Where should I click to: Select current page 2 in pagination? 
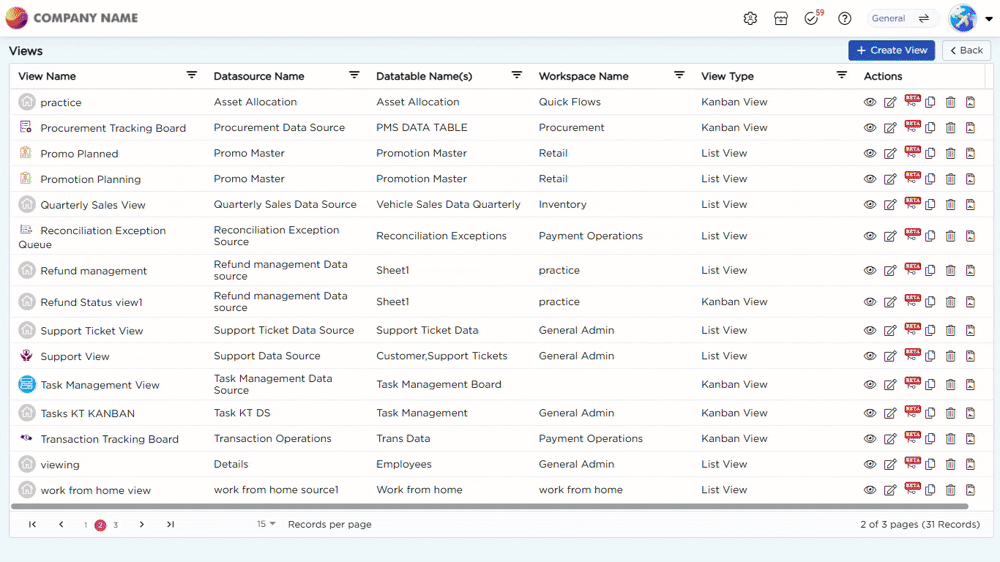pos(100,525)
